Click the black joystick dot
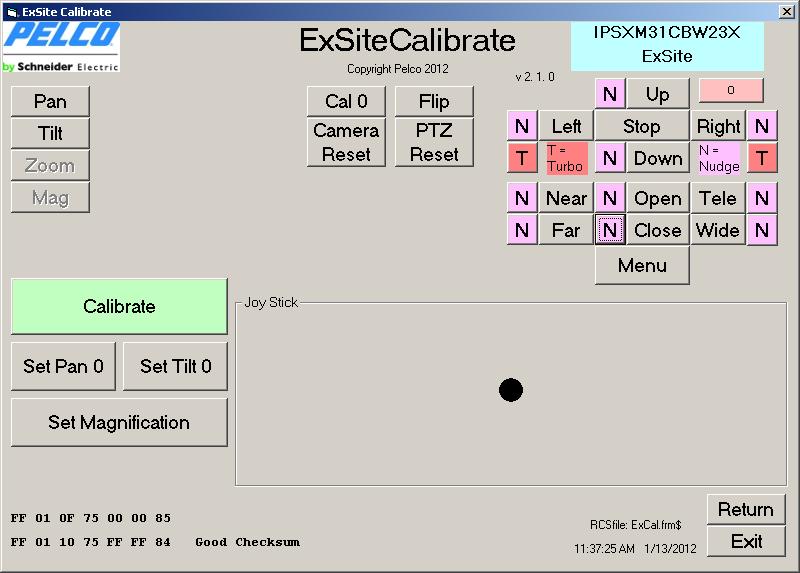This screenshot has width=800, height=573. pyautogui.click(x=511, y=390)
